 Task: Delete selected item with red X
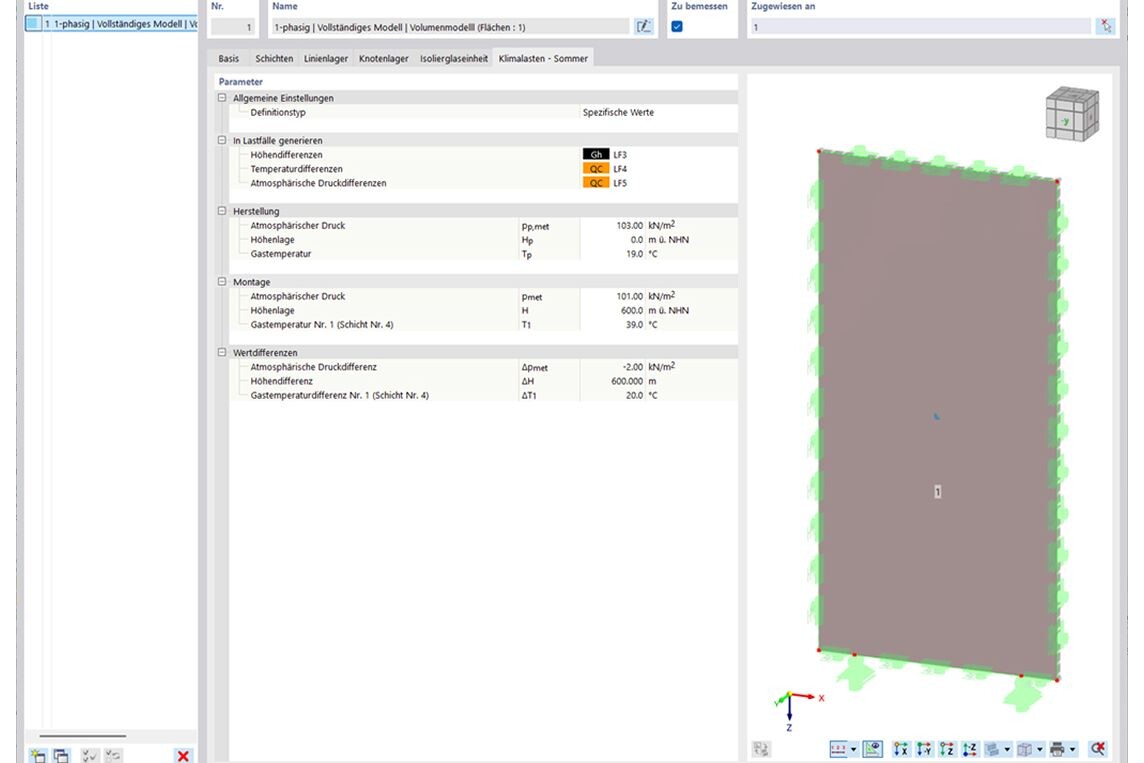coord(183,756)
